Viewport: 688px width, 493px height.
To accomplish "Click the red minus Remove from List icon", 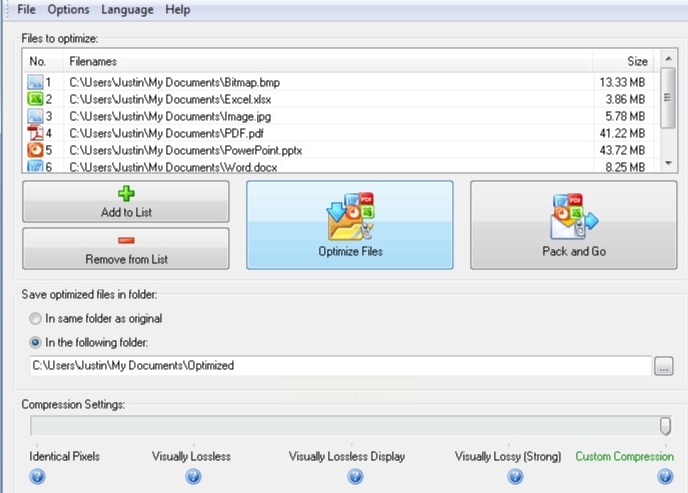I will tap(126, 240).
